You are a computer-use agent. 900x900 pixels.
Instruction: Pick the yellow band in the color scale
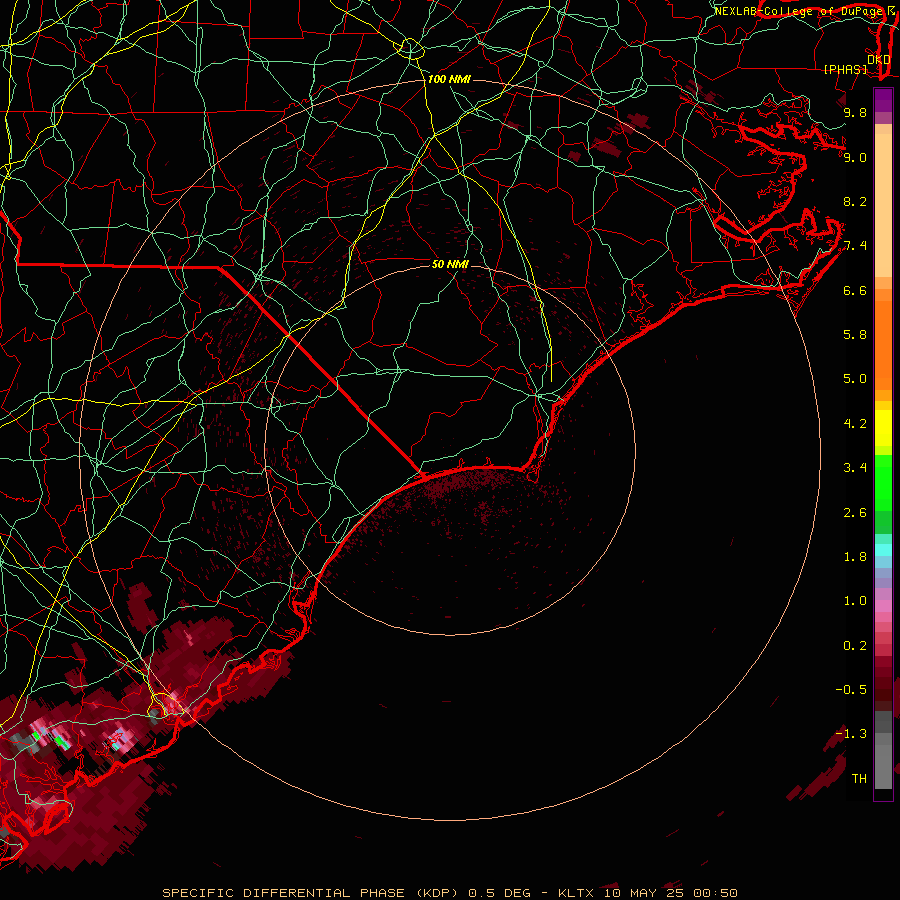tap(883, 428)
